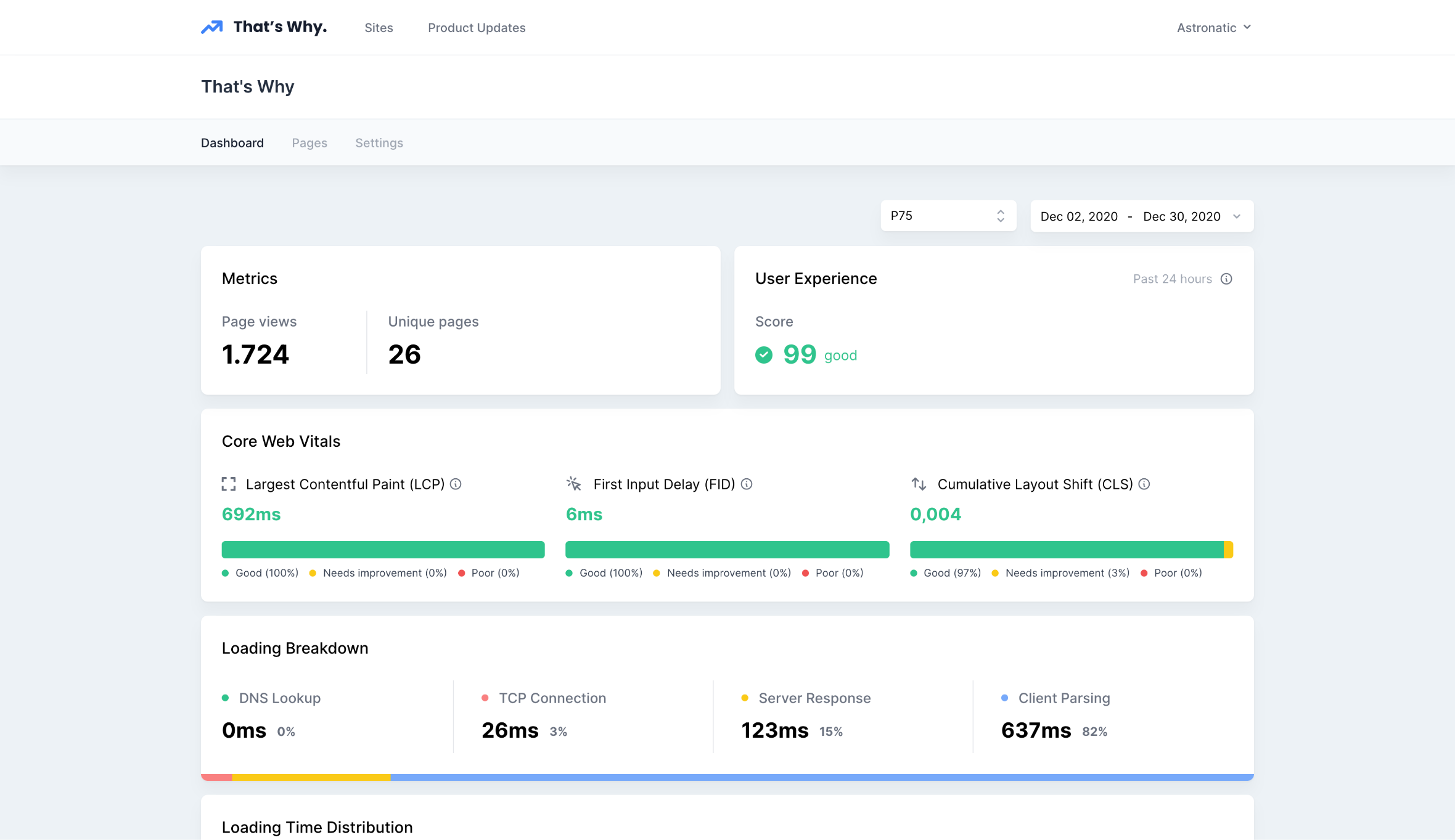Open the Largest Contentful Paint info tooltip
Viewport: 1455px width, 840px height.
tap(456, 484)
